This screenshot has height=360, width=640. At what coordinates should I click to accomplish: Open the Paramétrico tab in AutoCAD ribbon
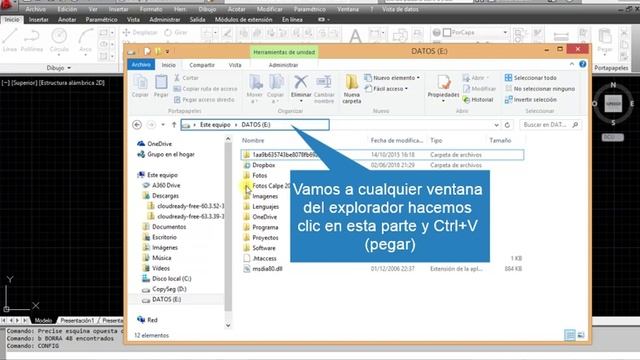pyautogui.click(x=101, y=20)
